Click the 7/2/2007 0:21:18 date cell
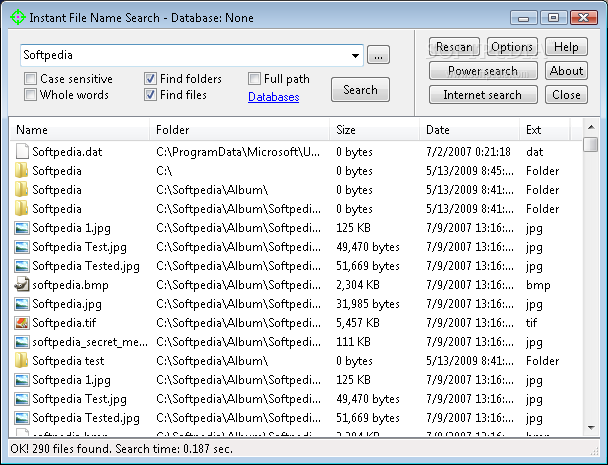Image resolution: width=608 pixels, height=465 pixels. (468, 152)
